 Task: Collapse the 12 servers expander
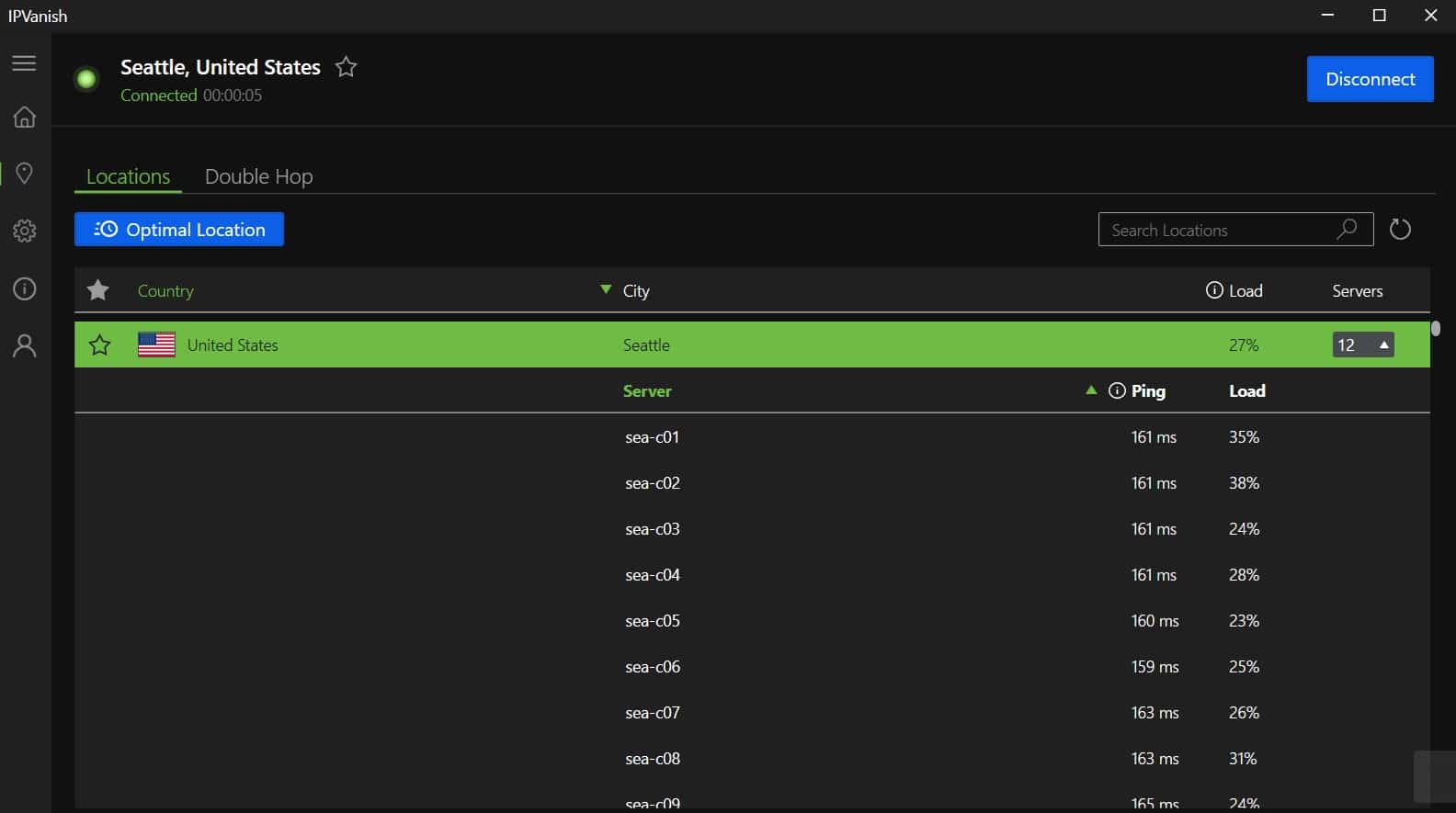(x=1363, y=344)
